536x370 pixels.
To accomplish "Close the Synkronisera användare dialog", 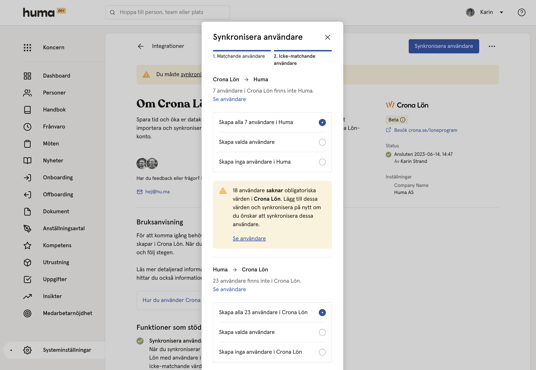I will click(x=327, y=37).
